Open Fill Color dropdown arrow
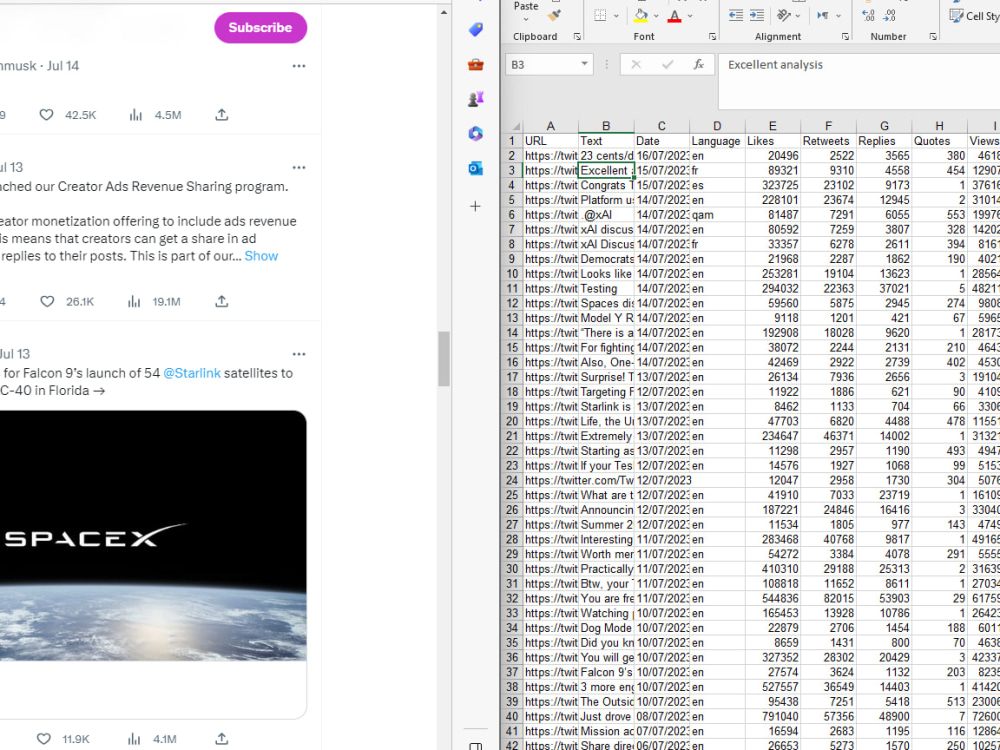Image resolution: width=1000 pixels, height=750 pixels. point(656,16)
